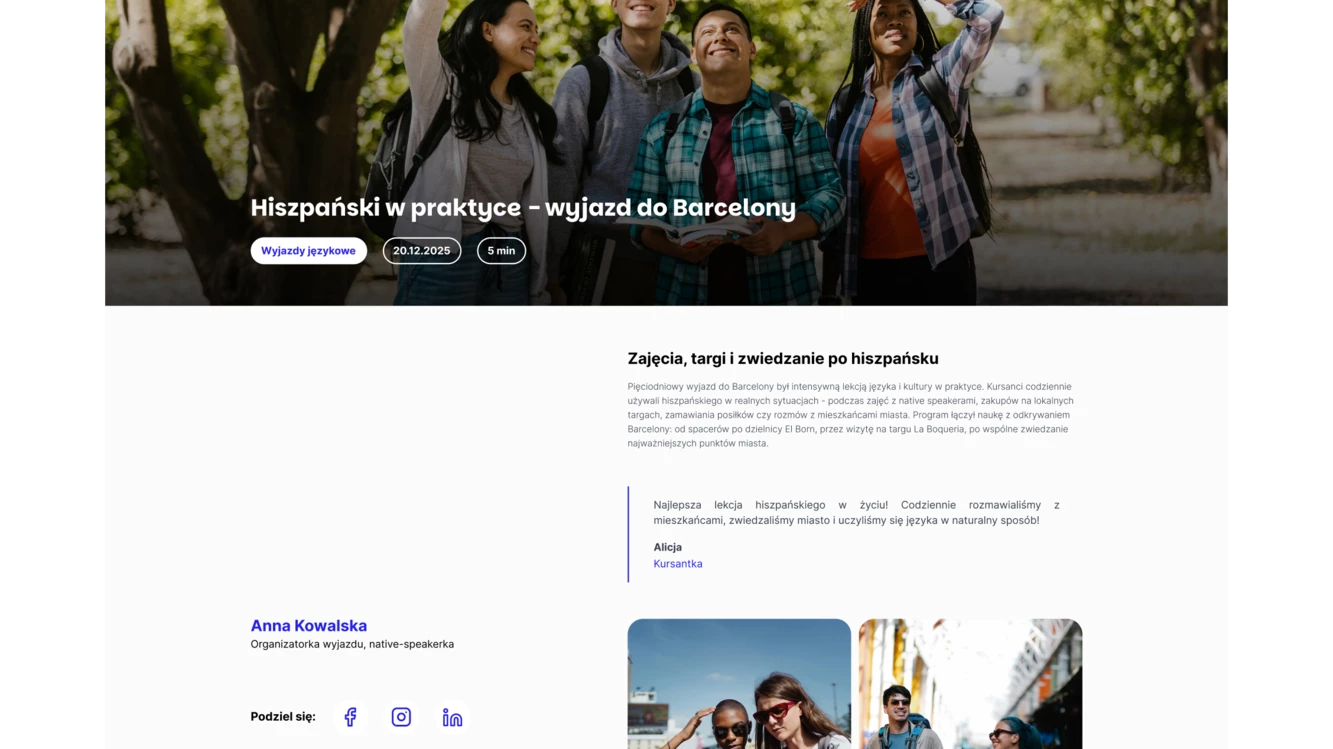Select the 'Wyjazdy językowe' category badge
1333x749 pixels.
coord(308,250)
